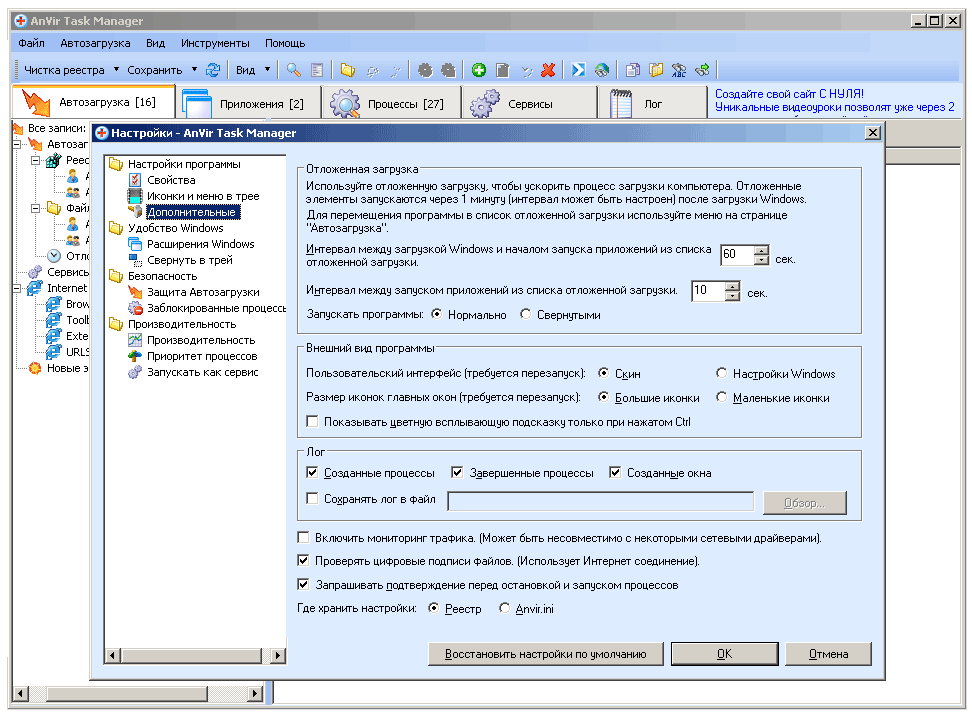Select Защита Автозагрузки in settings tree
Screen dimensions: 972x716
203,292
